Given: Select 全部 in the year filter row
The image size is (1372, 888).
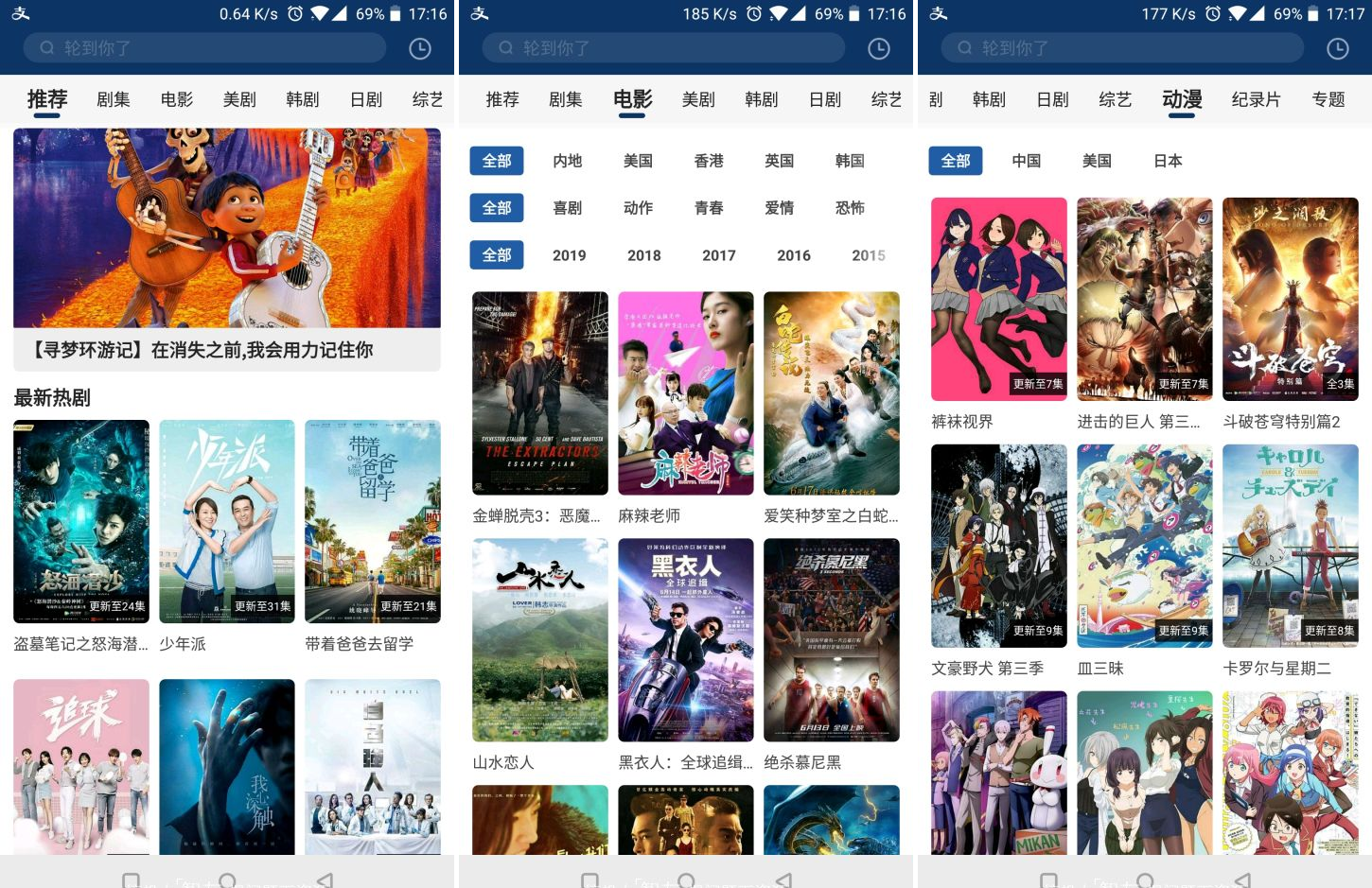Looking at the screenshot, I should (x=497, y=255).
